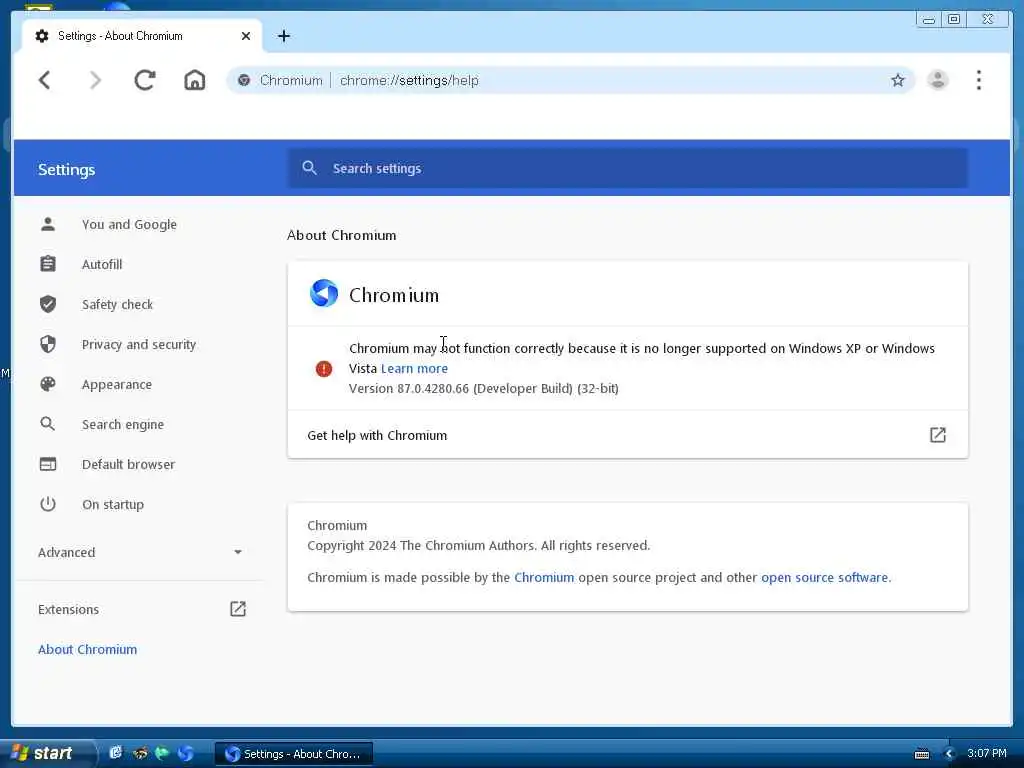Click the Settings header title

[67, 170]
